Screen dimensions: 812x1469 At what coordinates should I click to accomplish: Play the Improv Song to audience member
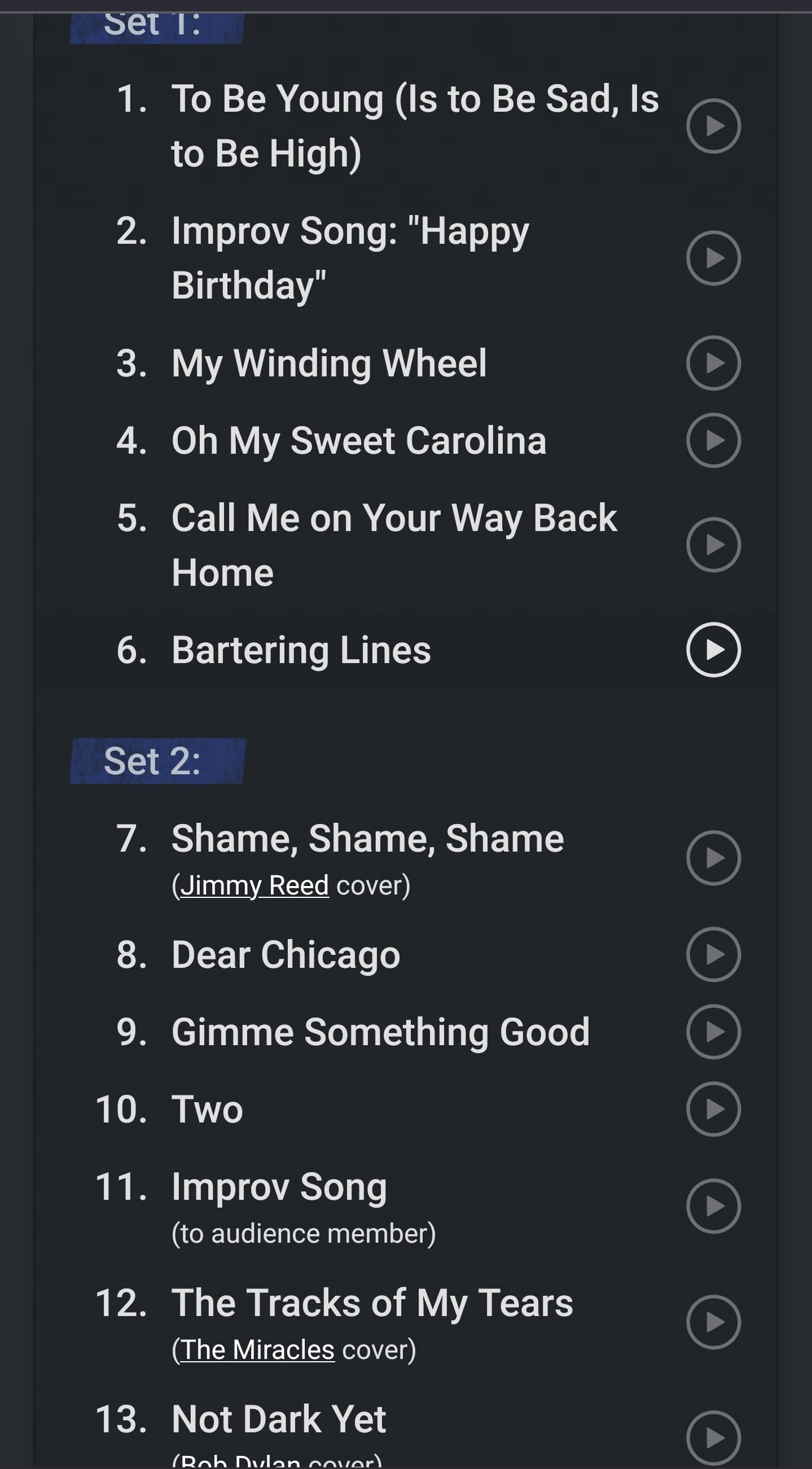713,1205
